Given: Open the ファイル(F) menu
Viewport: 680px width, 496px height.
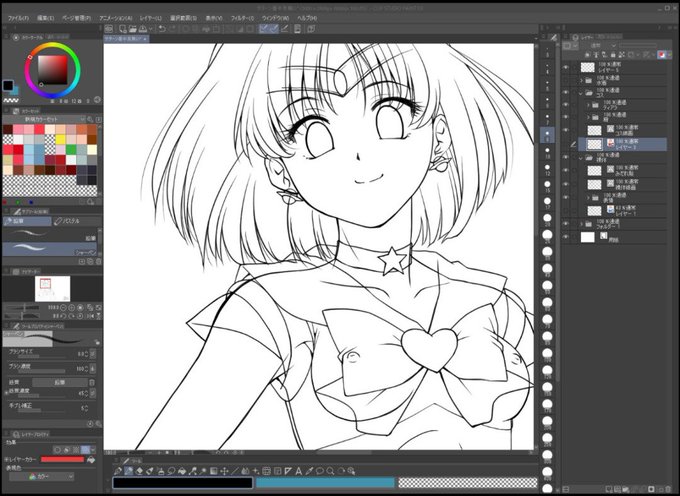Looking at the screenshot, I should click(x=18, y=18).
